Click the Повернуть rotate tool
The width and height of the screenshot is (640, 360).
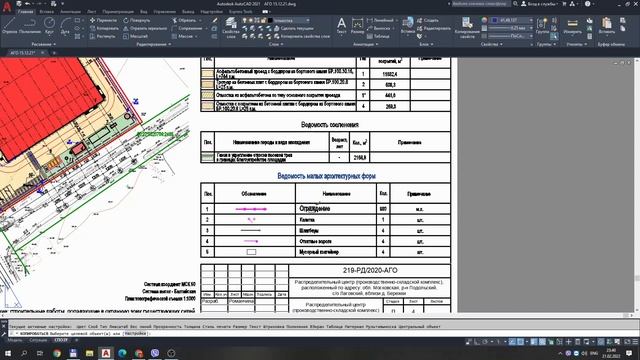pyautogui.click(x=137, y=20)
